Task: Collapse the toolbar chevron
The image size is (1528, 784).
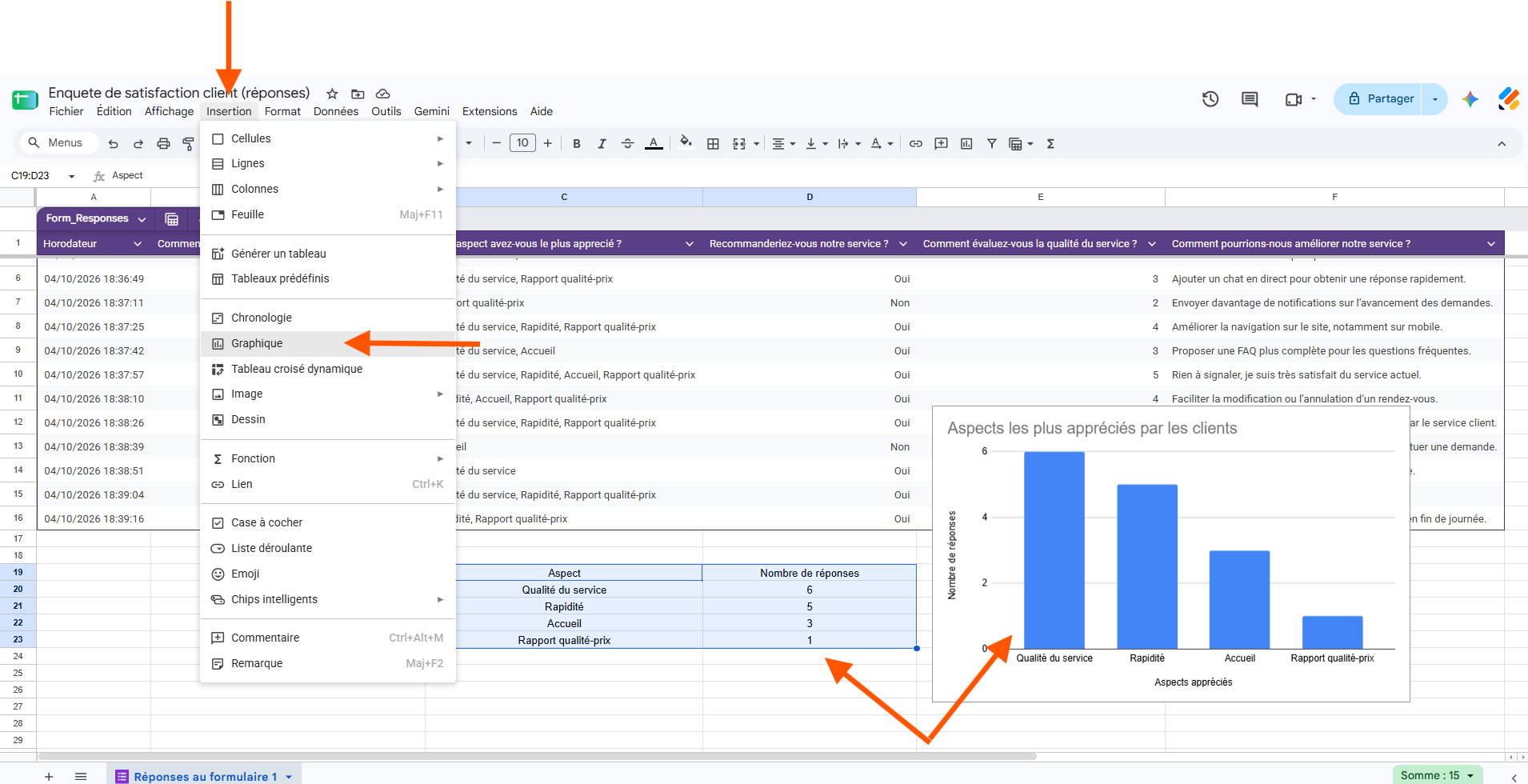Action: pyautogui.click(x=1502, y=144)
